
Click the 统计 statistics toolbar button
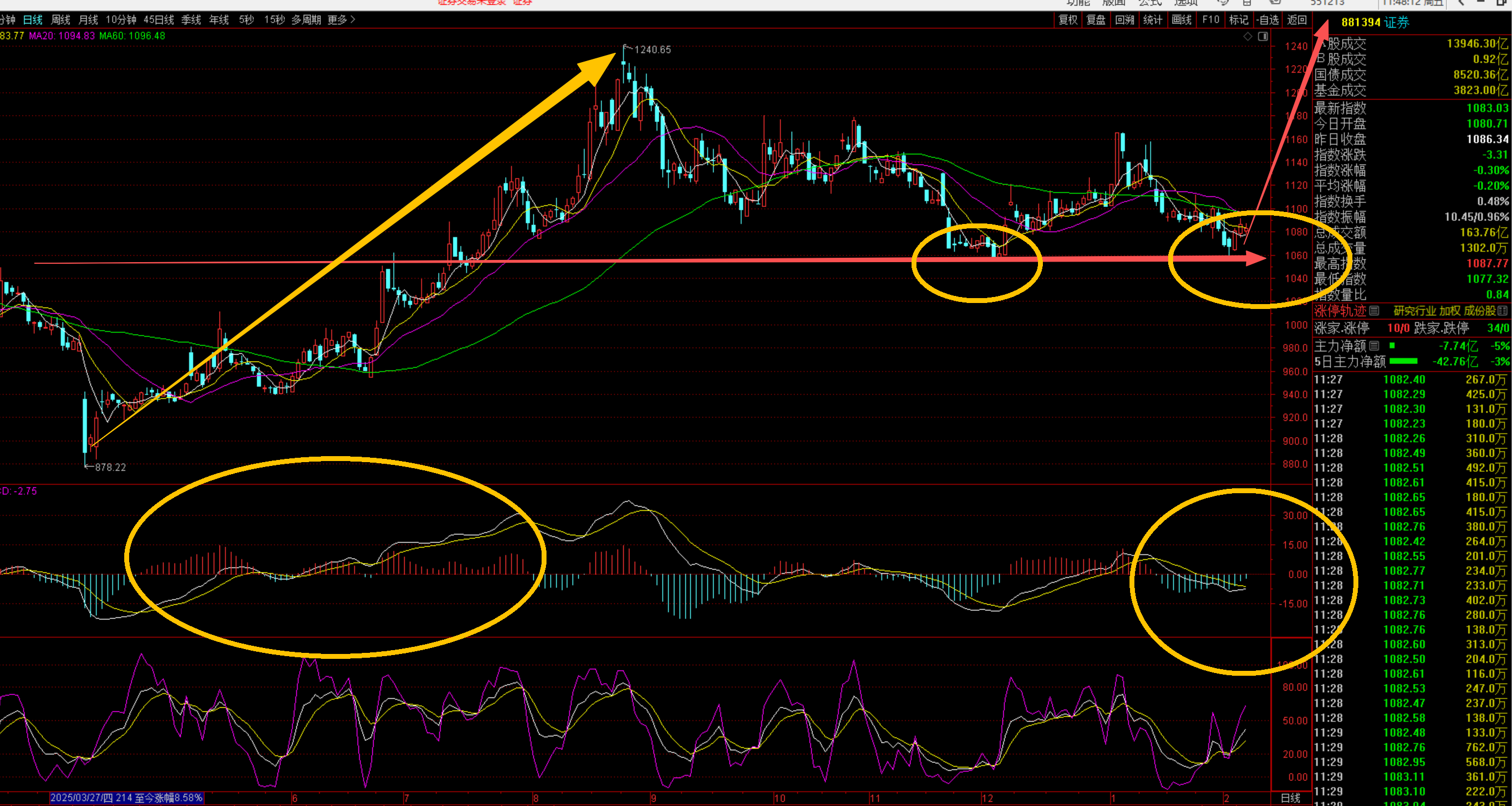click(1152, 20)
